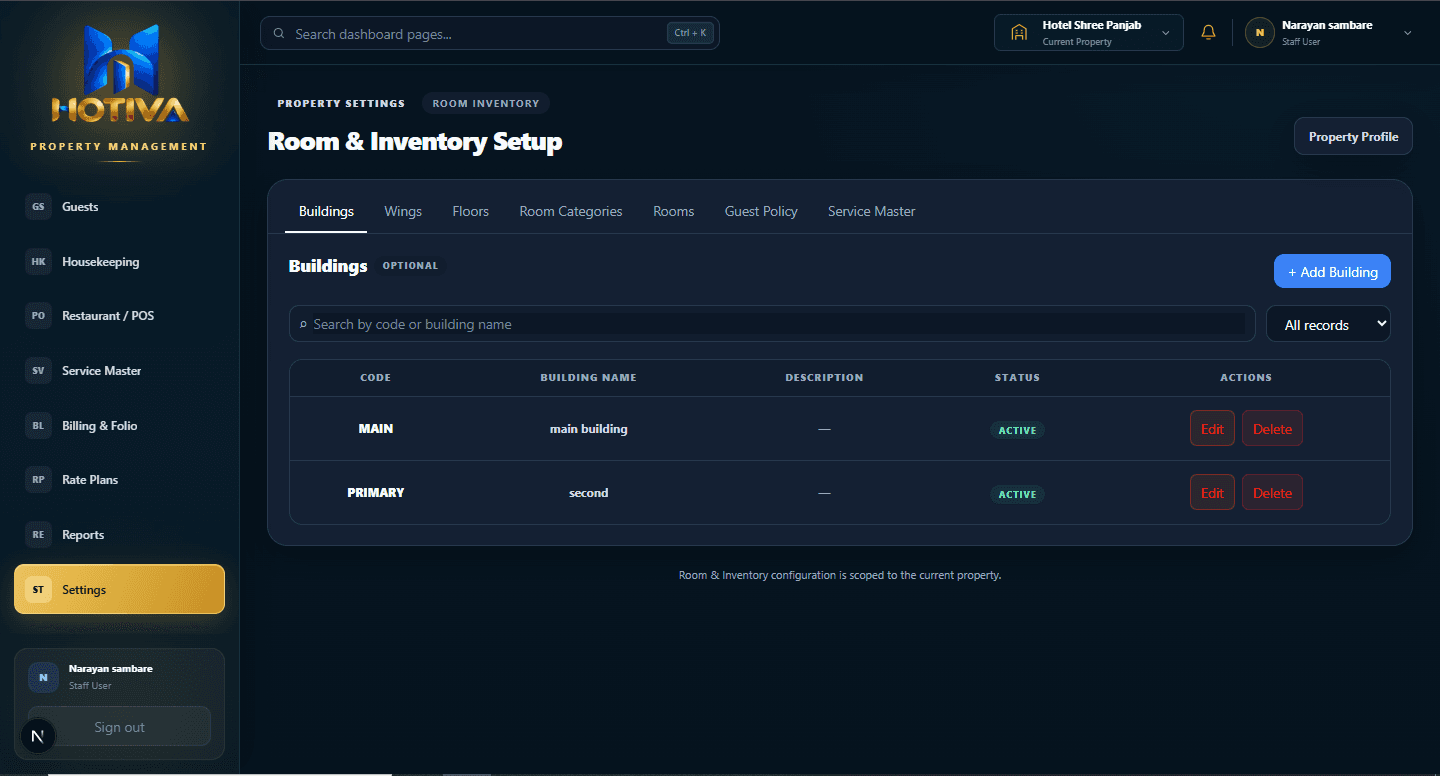The height and width of the screenshot is (776, 1440).
Task: Click the RP icon beside Rate Plans
Action: pyautogui.click(x=38, y=480)
